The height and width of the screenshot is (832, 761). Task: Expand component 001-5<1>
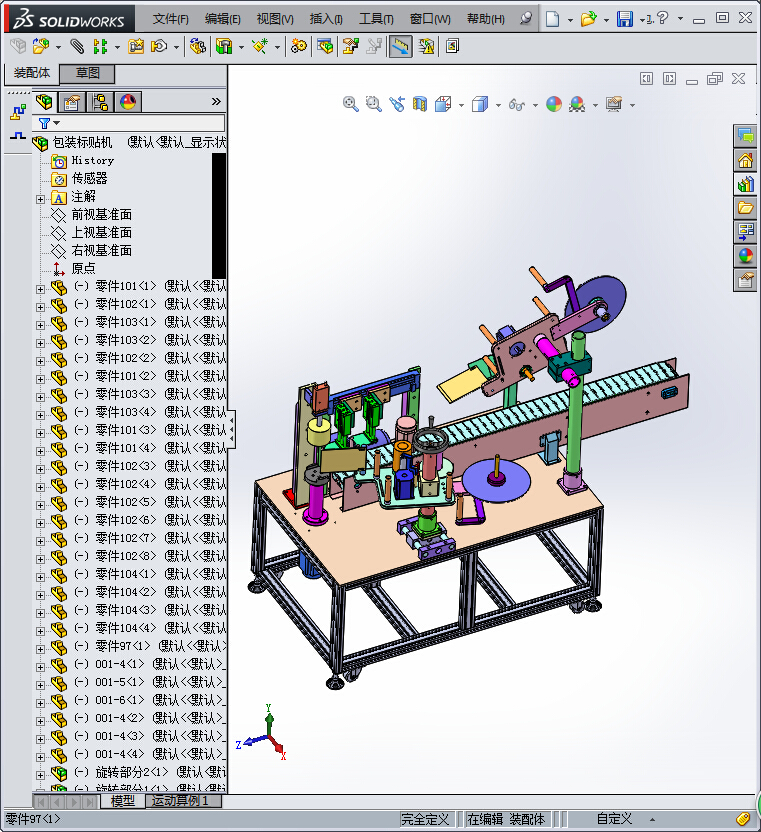tap(40, 685)
